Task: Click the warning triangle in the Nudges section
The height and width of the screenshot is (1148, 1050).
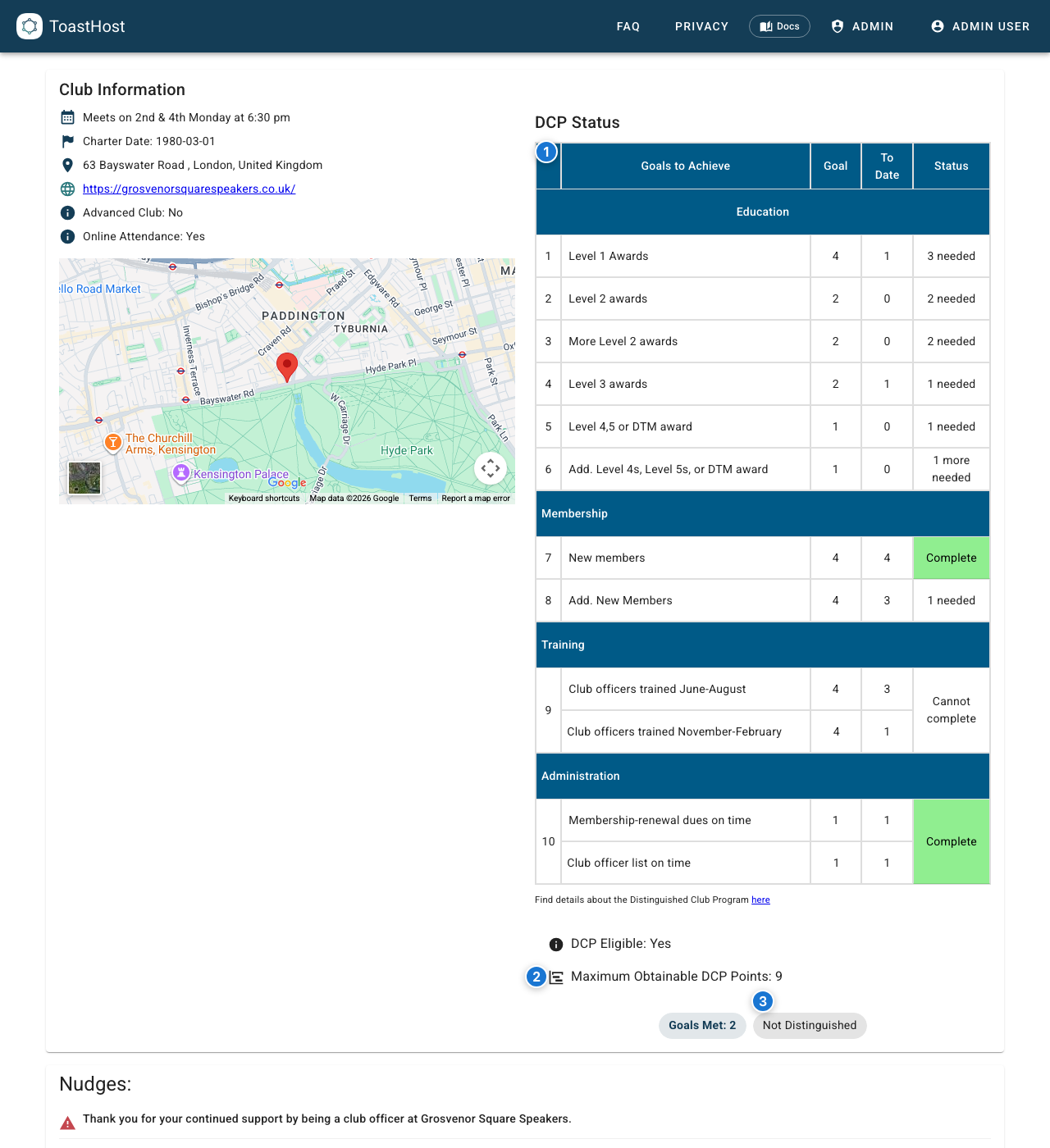Action: pos(67,1119)
